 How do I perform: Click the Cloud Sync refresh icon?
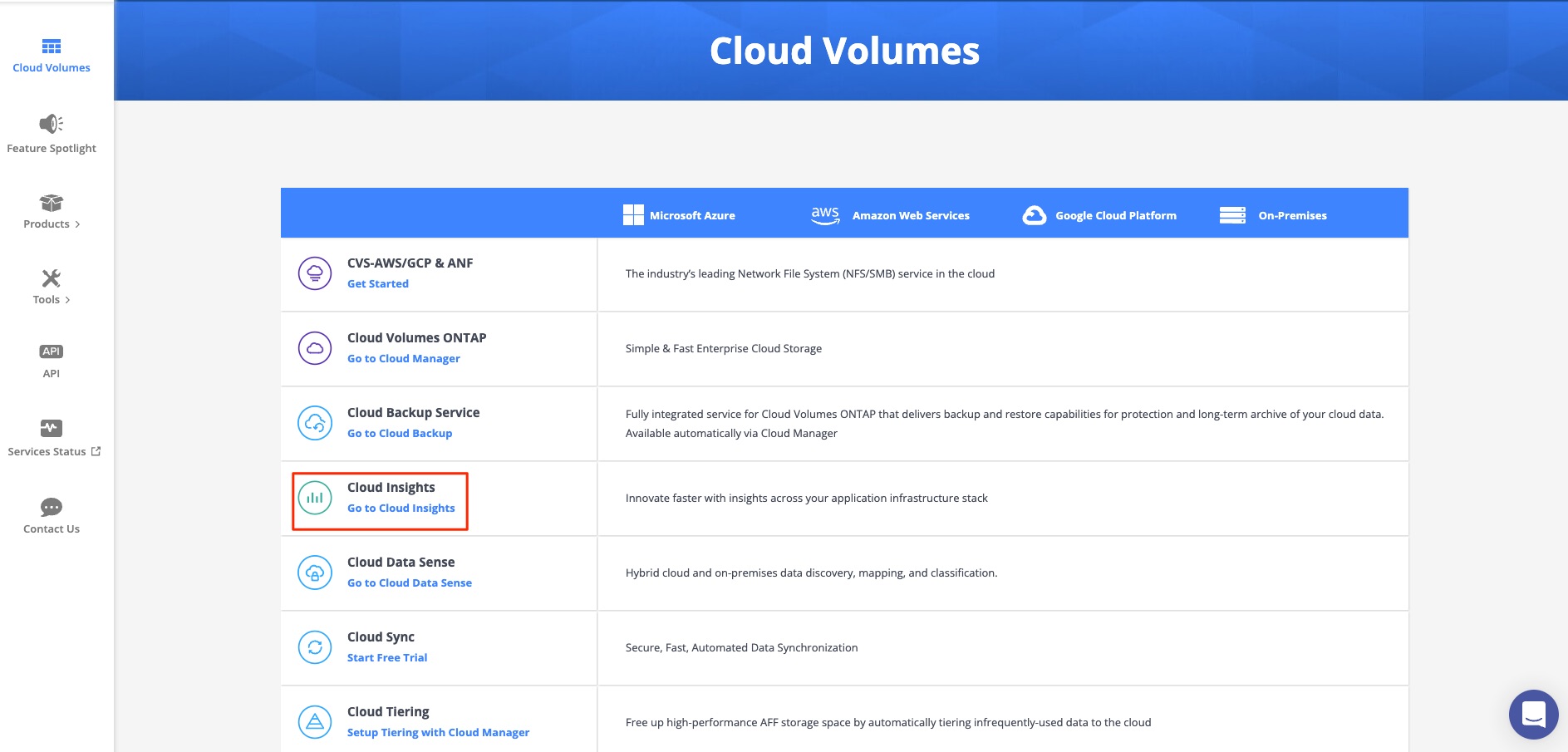pyautogui.click(x=315, y=647)
